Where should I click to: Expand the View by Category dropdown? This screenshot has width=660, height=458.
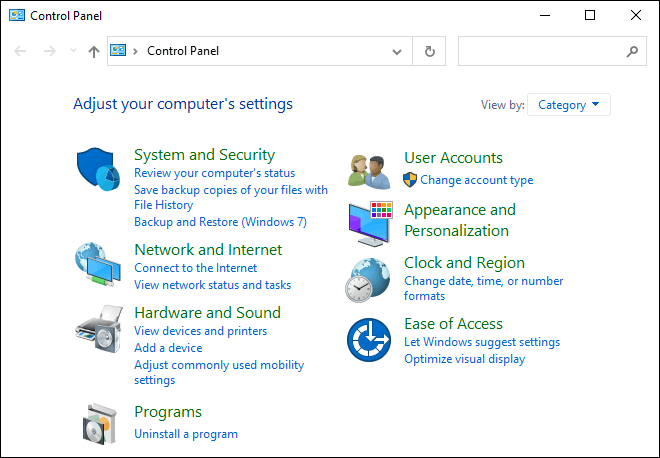[x=569, y=104]
